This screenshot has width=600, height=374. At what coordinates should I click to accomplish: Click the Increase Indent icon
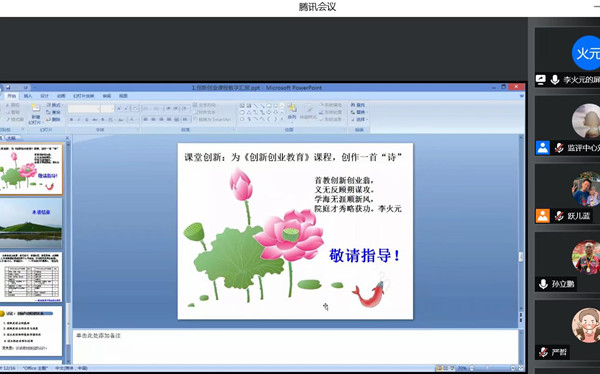176,108
